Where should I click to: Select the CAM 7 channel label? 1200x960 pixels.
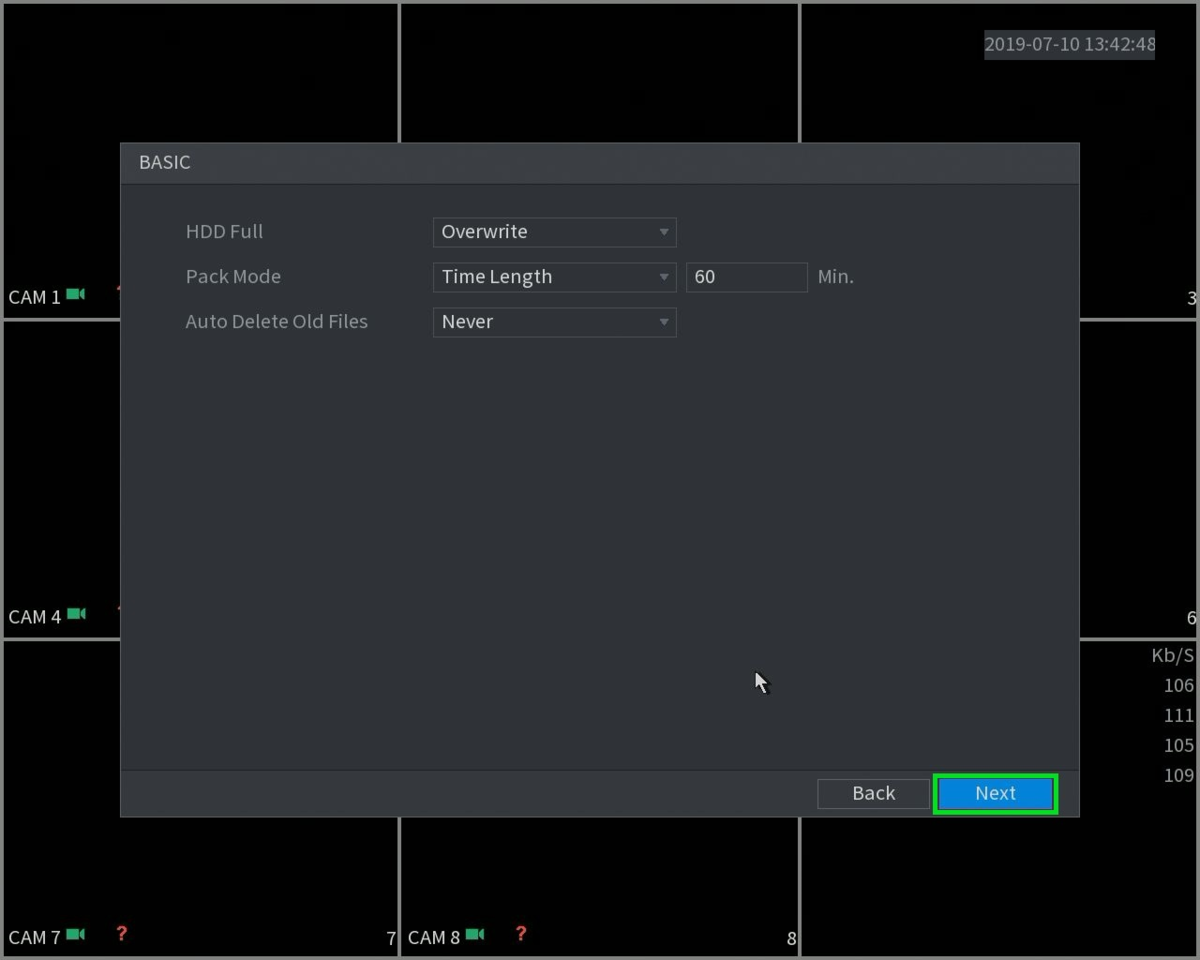[x=34, y=938]
